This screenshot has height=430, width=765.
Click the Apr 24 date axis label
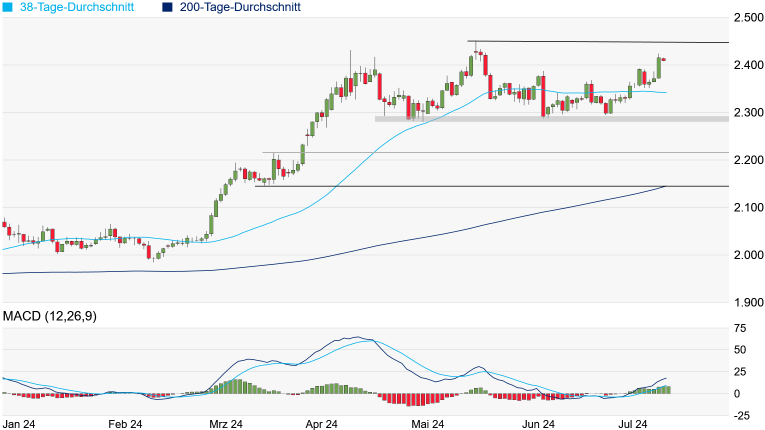point(322,424)
